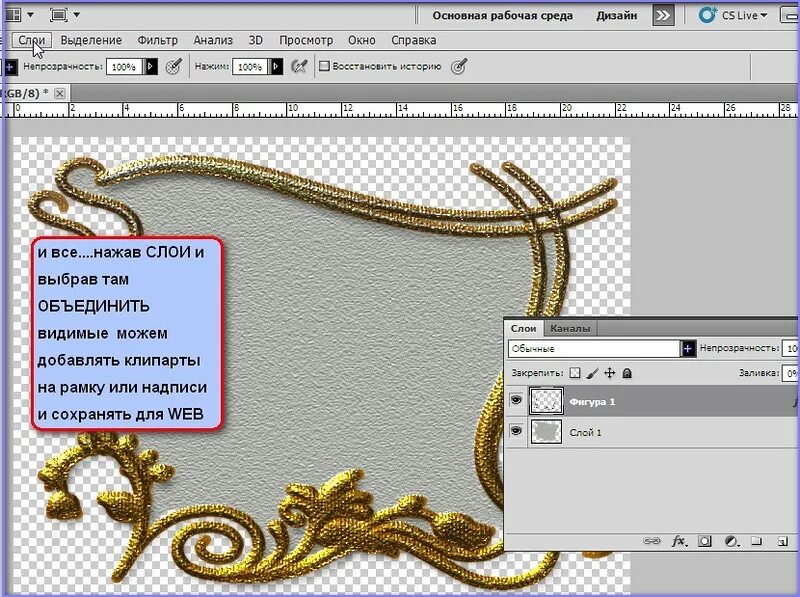Click the Нажим 100% field

250,66
